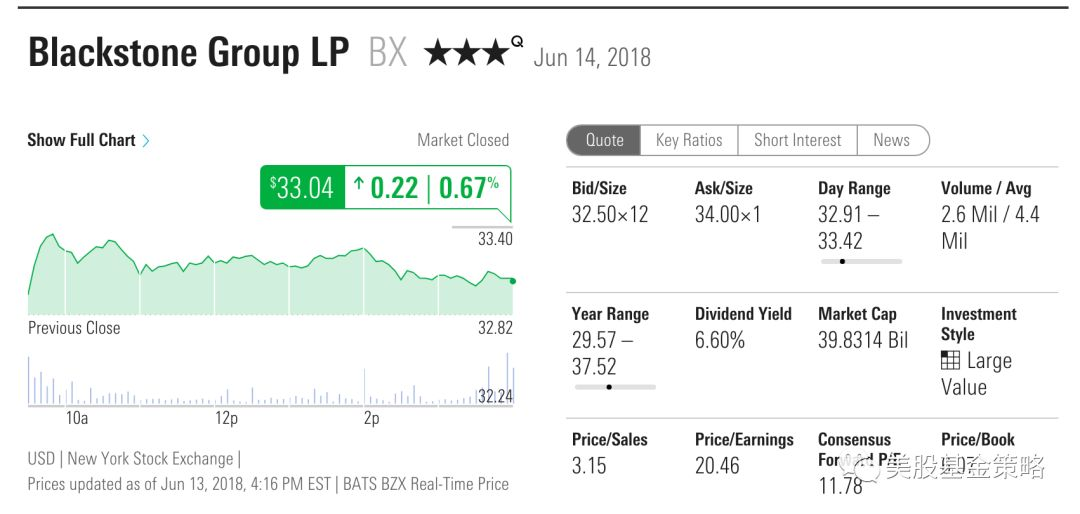This screenshot has height=514, width=1080.
Task: Click the small Q superscript after stars
Action: 517,42
